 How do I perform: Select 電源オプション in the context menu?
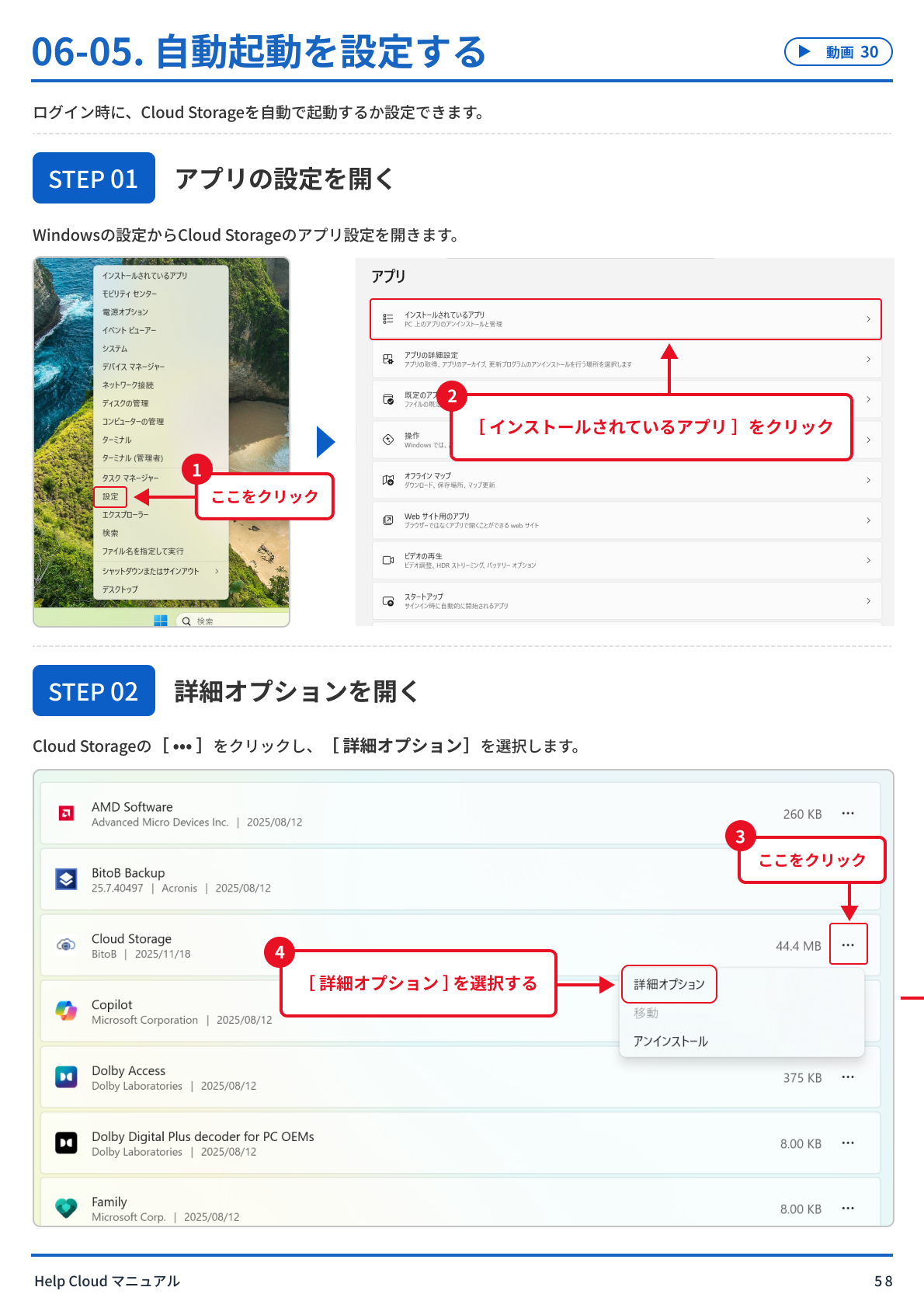125,312
